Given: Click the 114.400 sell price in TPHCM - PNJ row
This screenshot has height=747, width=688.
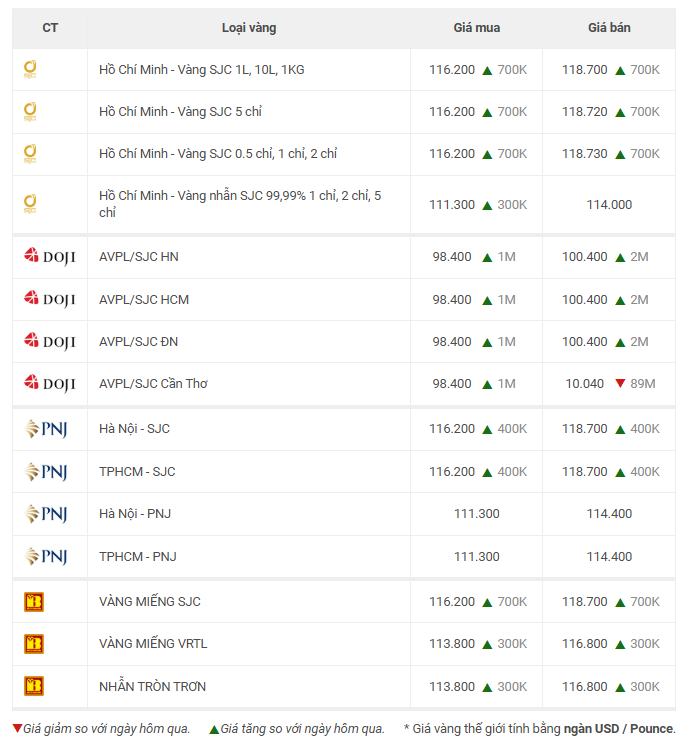Looking at the screenshot, I should tap(609, 556).
